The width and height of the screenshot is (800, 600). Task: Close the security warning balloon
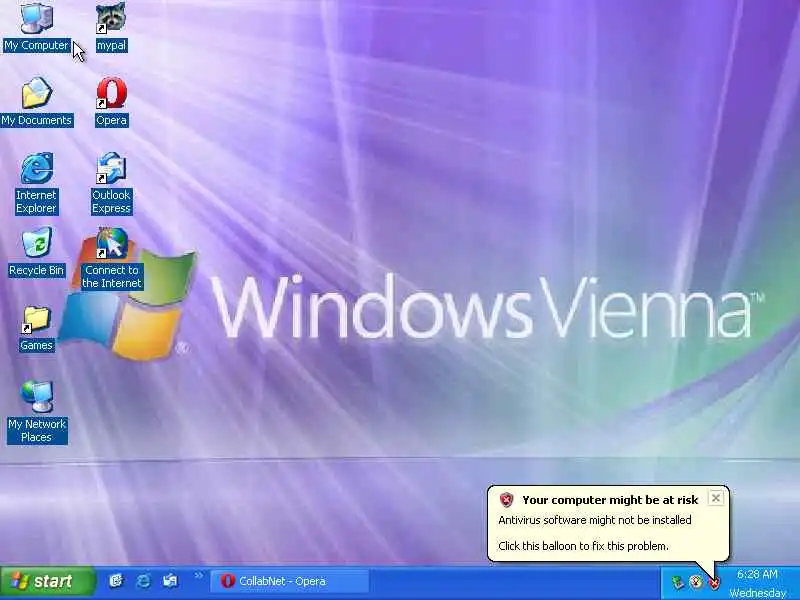(x=716, y=498)
